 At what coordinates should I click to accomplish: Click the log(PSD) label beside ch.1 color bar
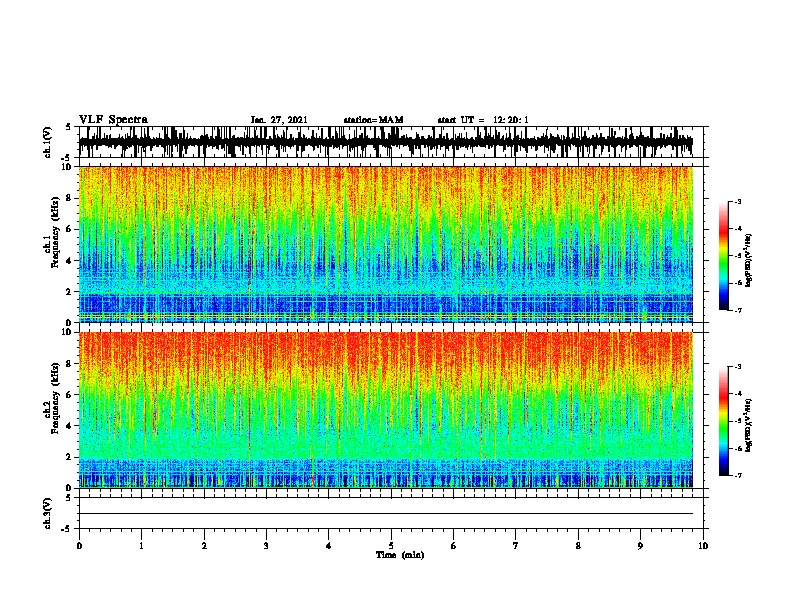coord(749,260)
